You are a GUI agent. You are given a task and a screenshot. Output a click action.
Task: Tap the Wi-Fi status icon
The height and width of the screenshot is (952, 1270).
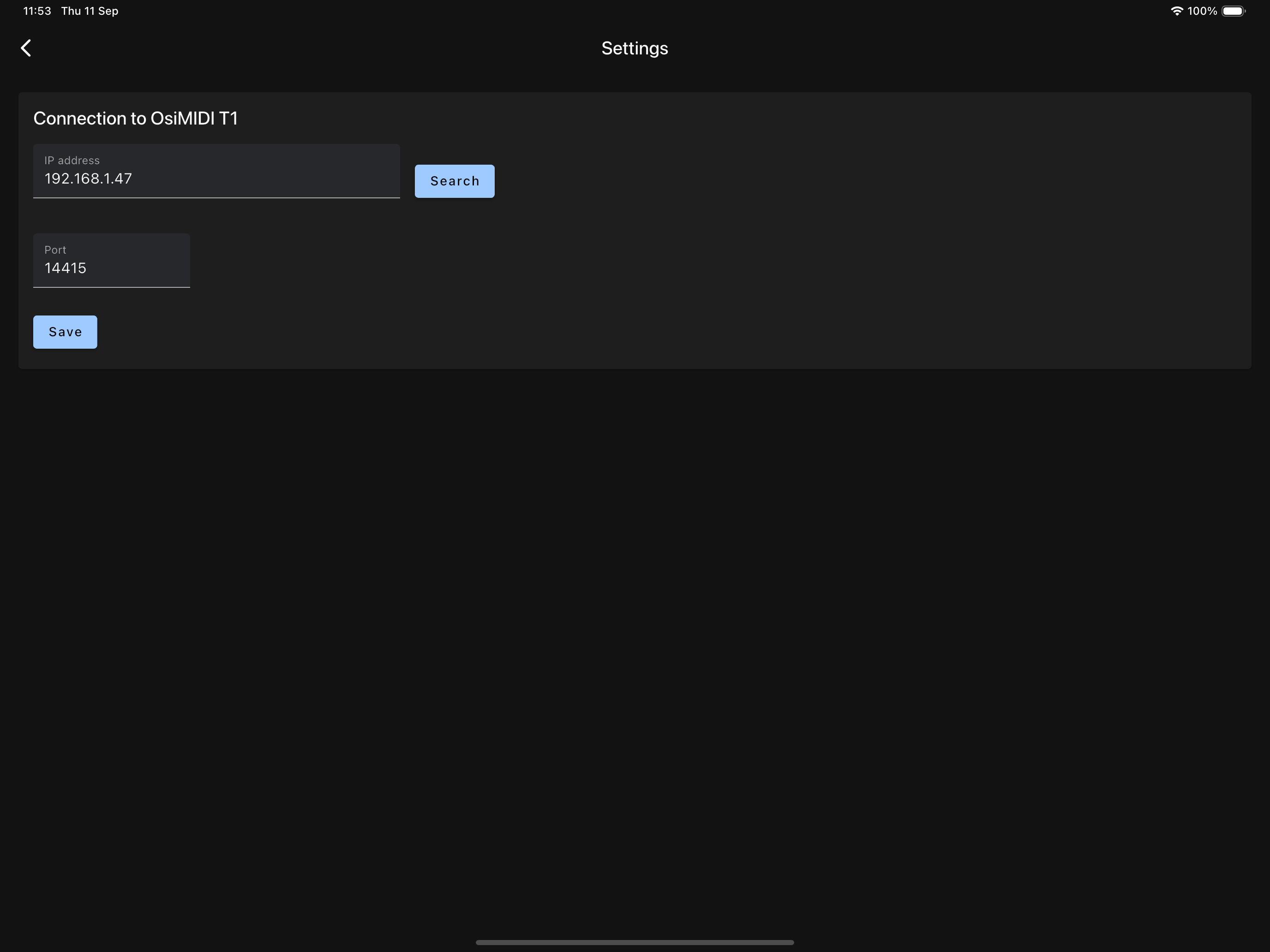1176,11
